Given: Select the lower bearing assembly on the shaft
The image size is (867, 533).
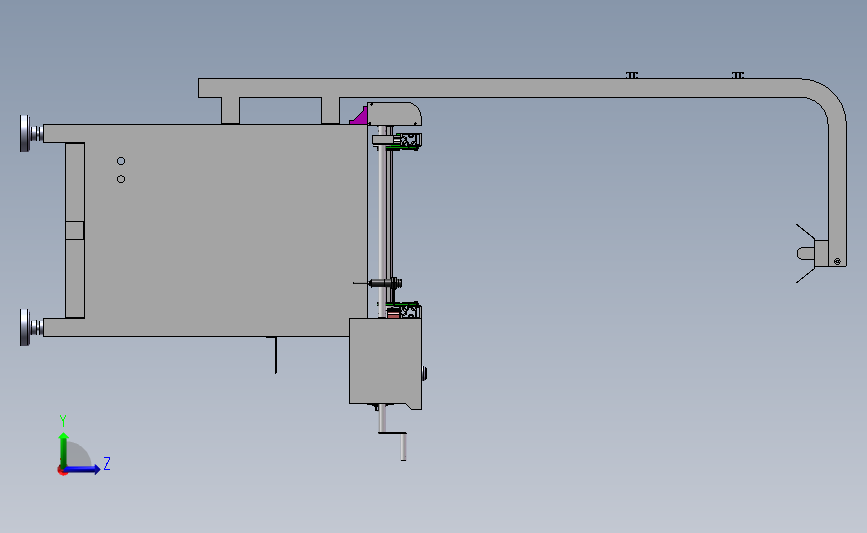Looking at the screenshot, I should [403, 311].
